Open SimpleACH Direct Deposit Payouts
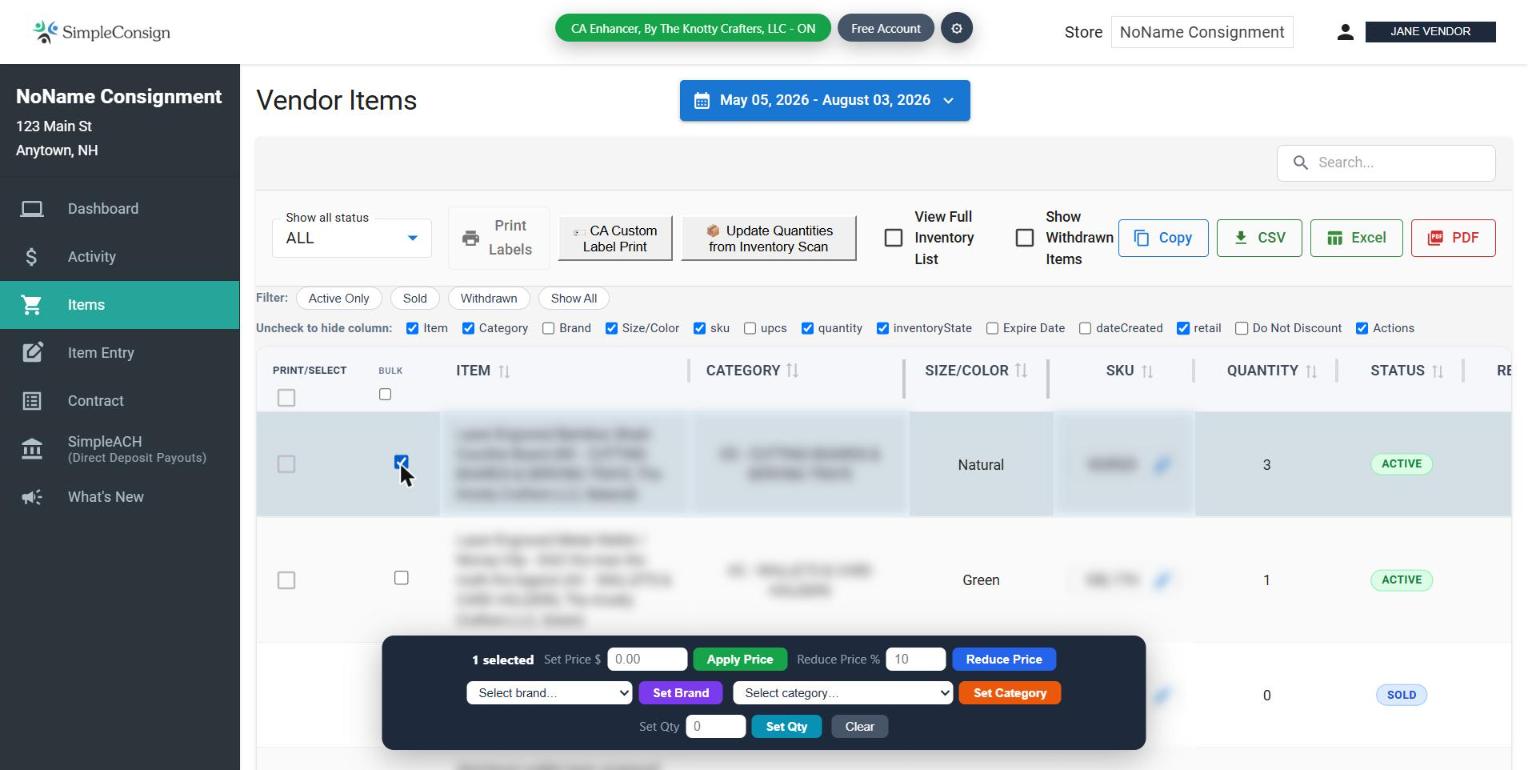The width and height of the screenshot is (1536, 770). (x=120, y=449)
